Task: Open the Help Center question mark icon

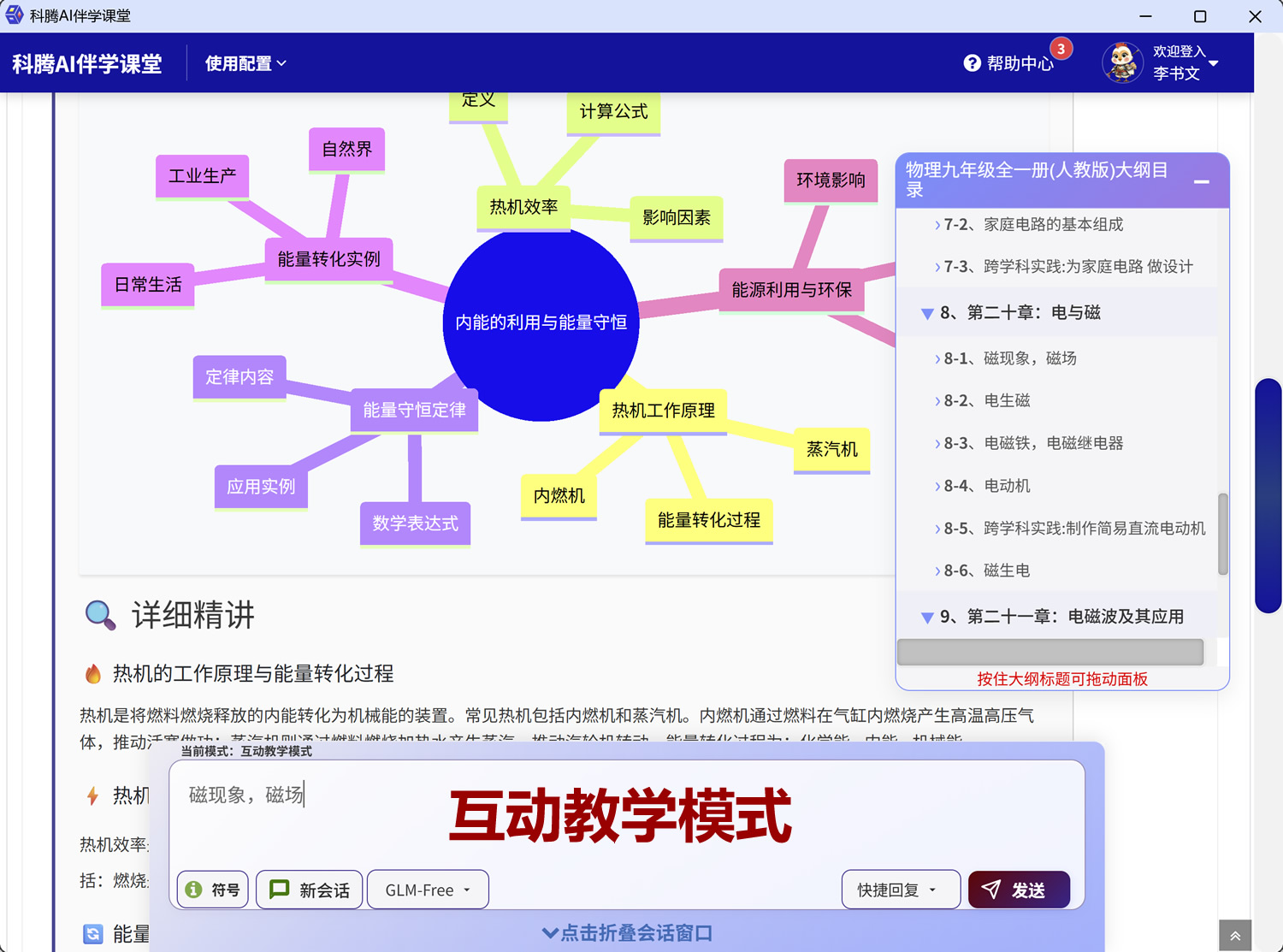Action: (x=973, y=62)
